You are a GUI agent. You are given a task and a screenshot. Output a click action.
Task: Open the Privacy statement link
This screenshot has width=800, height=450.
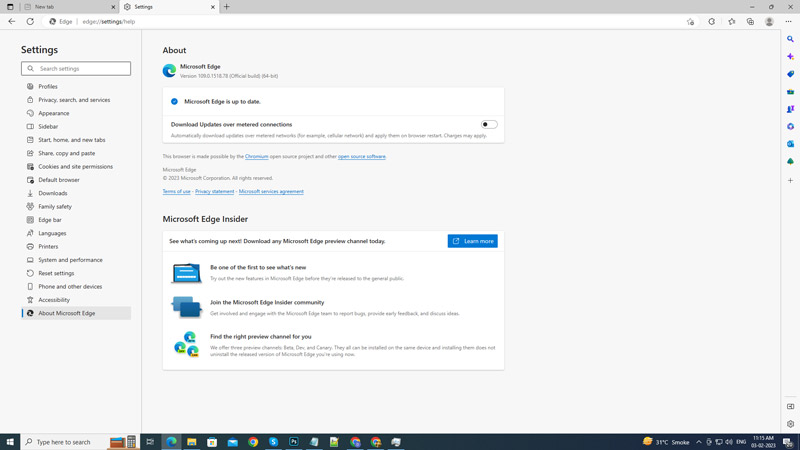coord(214,191)
